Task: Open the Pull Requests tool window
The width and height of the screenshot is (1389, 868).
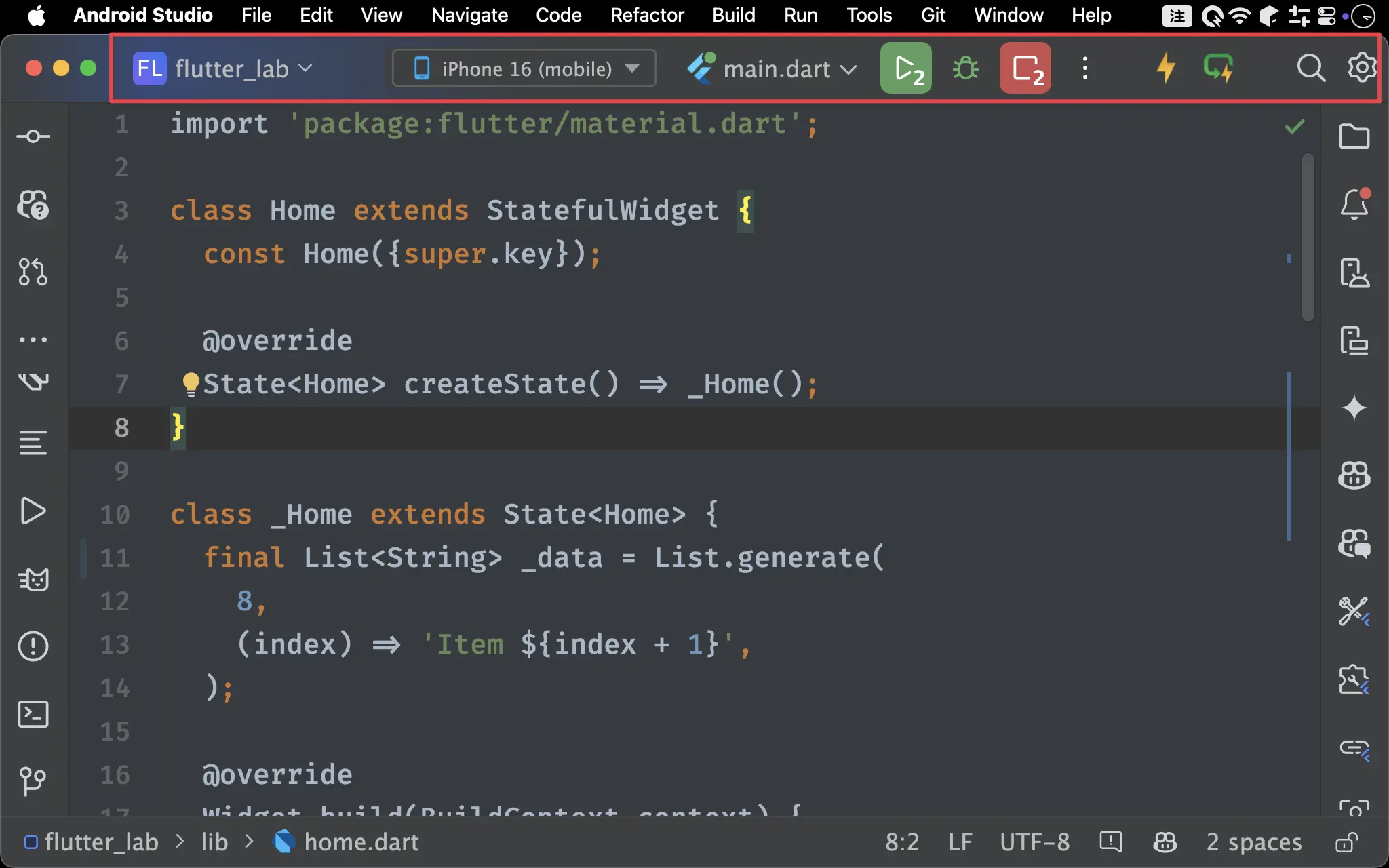Action: click(x=33, y=272)
